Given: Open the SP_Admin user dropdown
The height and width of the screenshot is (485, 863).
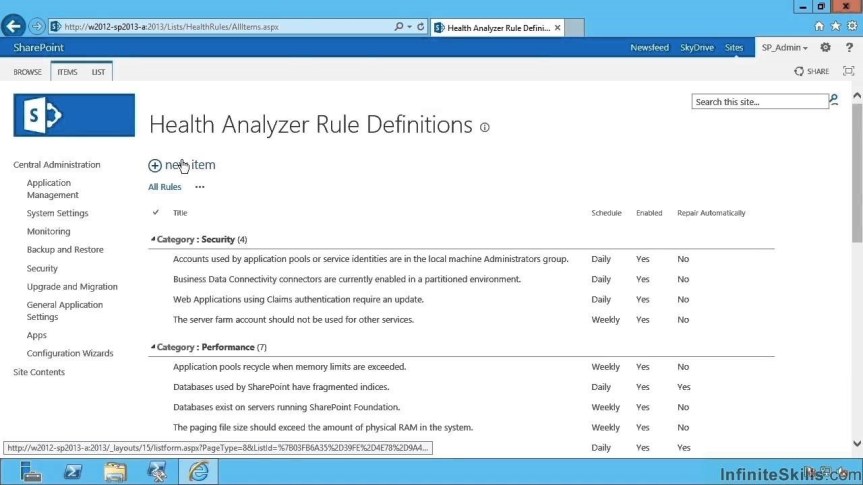Looking at the screenshot, I should 784,48.
